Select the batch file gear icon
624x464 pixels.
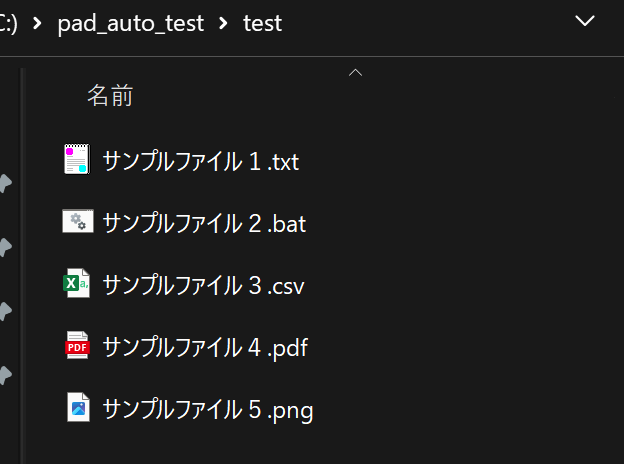click(x=78, y=221)
